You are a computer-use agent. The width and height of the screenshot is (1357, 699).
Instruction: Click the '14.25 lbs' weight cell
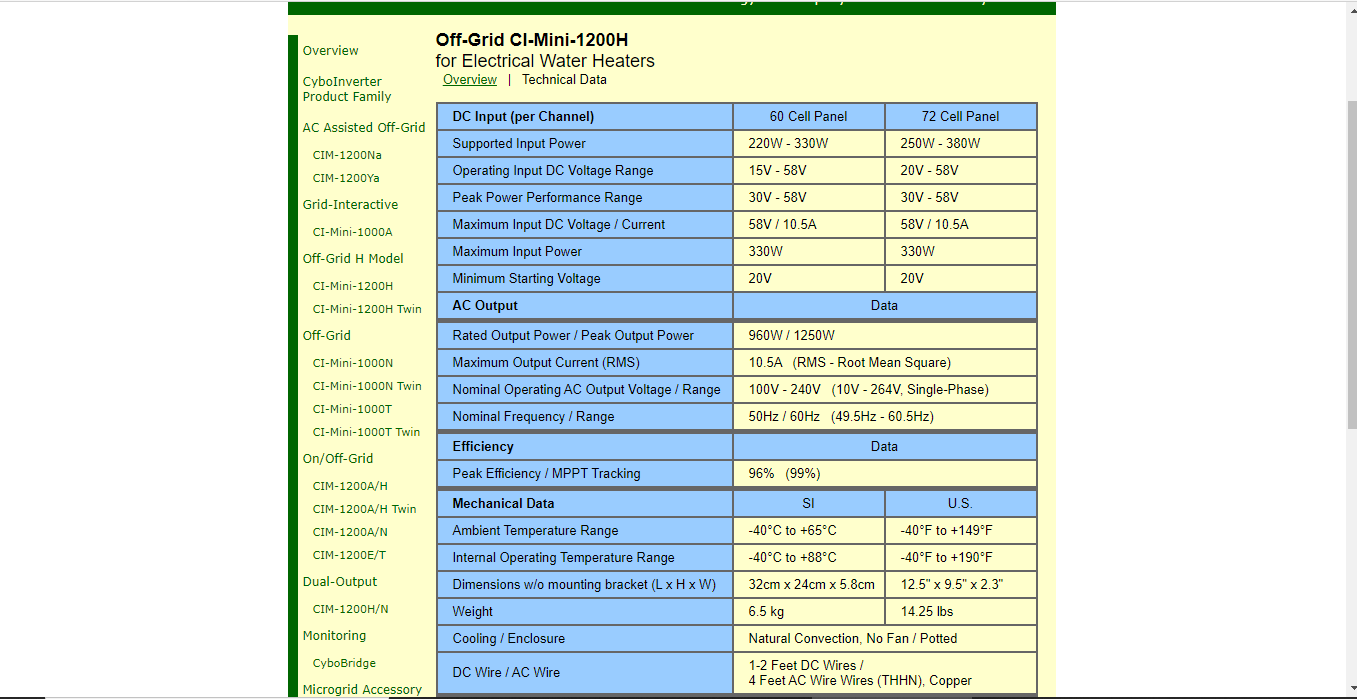coord(961,612)
